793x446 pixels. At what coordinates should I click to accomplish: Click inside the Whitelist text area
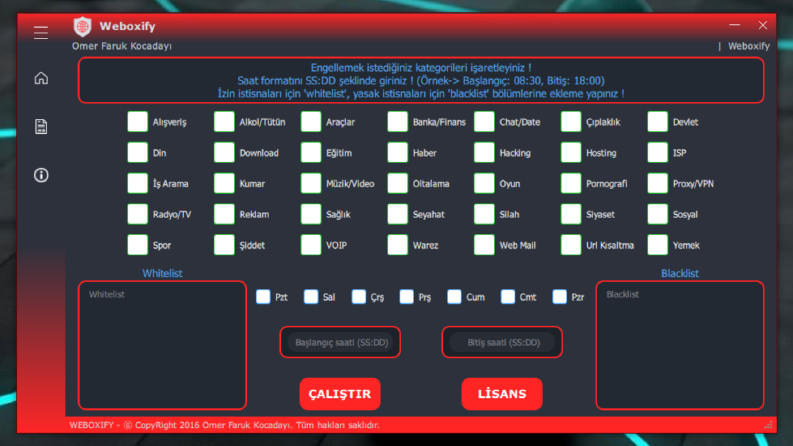click(x=162, y=345)
